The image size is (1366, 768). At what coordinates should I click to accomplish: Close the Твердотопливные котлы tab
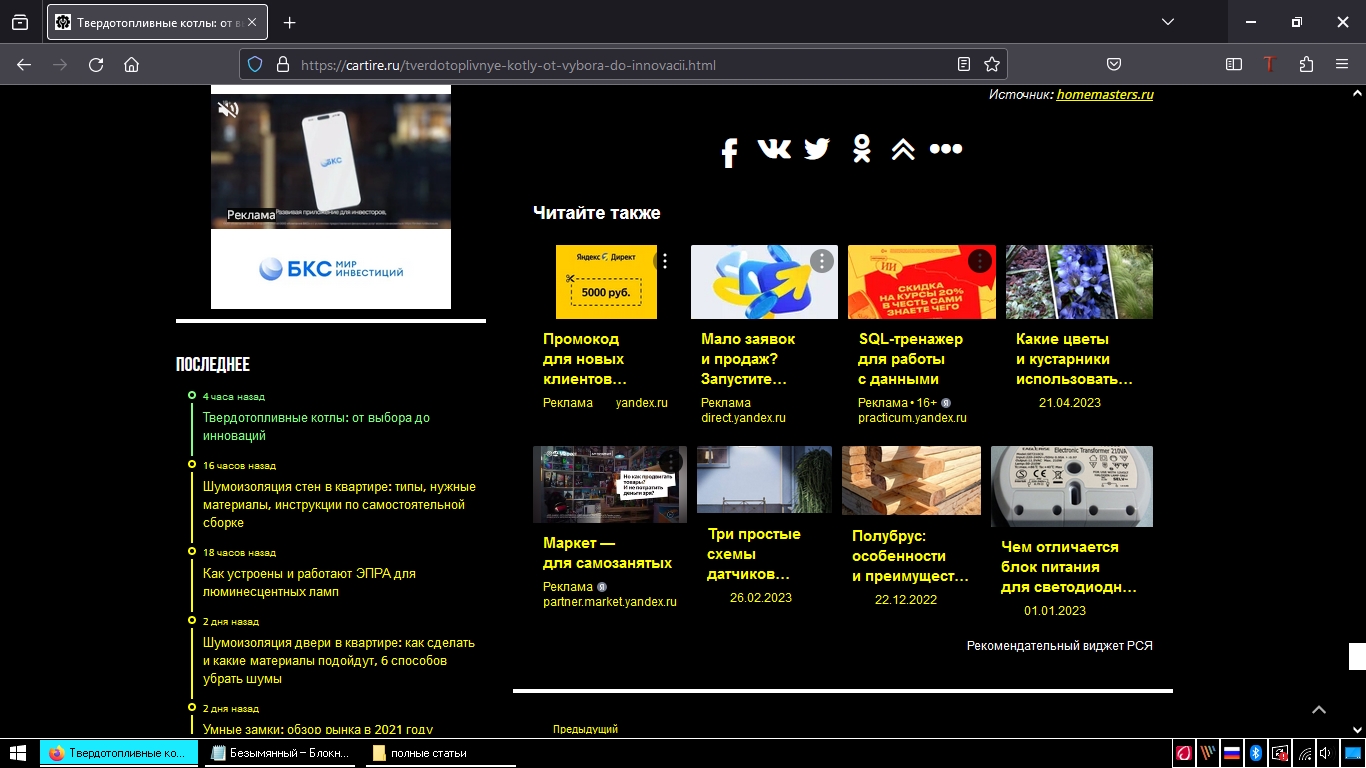[252, 22]
